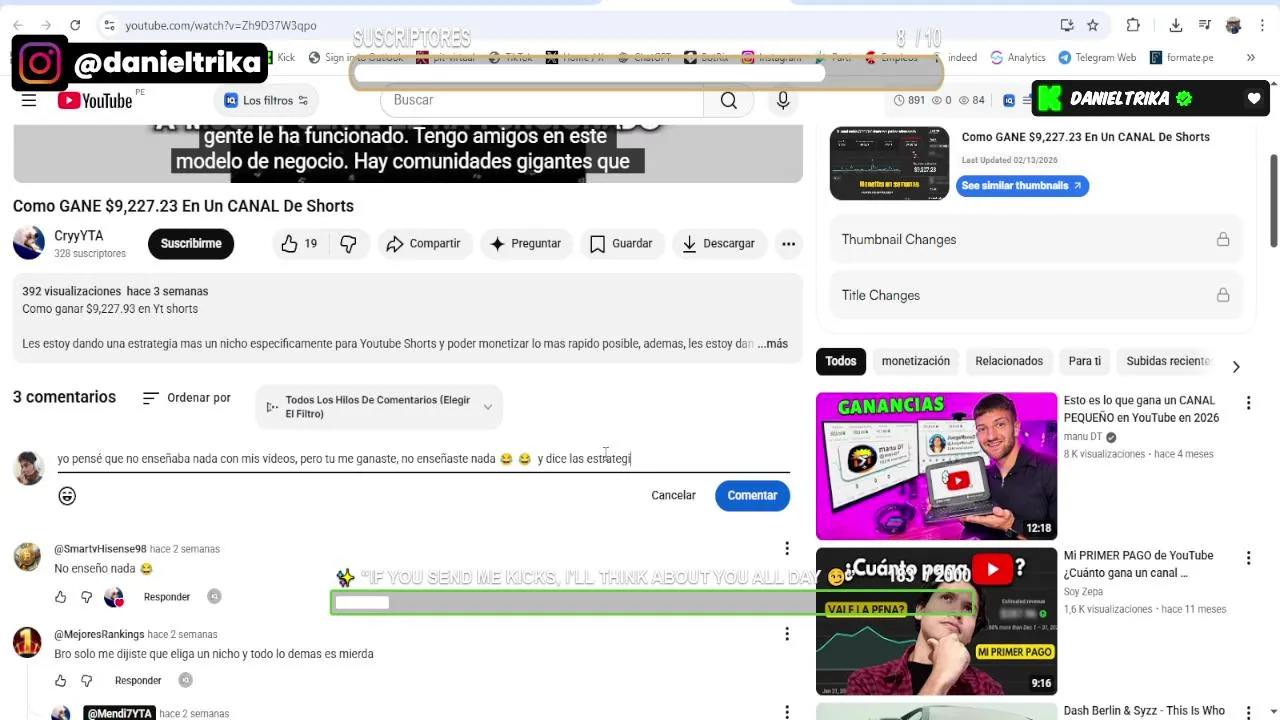The width and height of the screenshot is (1280, 720).
Task: Click vidIQ icon on SmartvHisense98 comment
Action: click(214, 596)
